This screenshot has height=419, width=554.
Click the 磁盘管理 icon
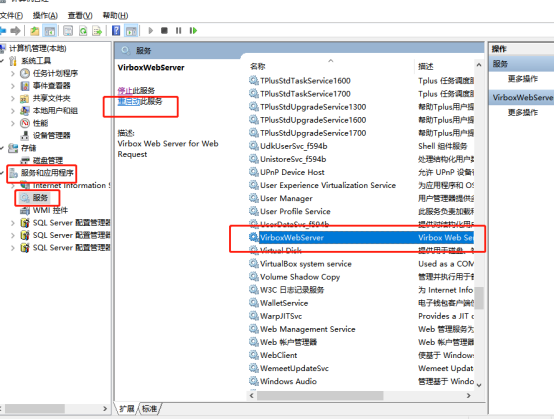click(x=25, y=160)
